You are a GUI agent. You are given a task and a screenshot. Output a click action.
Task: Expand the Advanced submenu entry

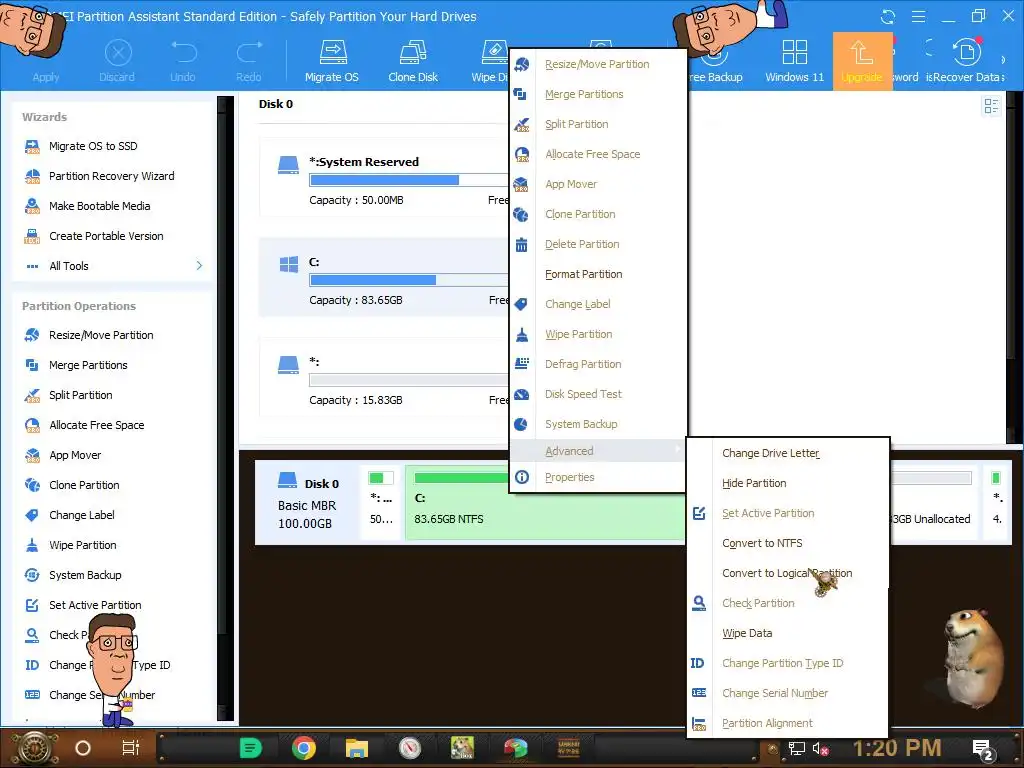[598, 451]
